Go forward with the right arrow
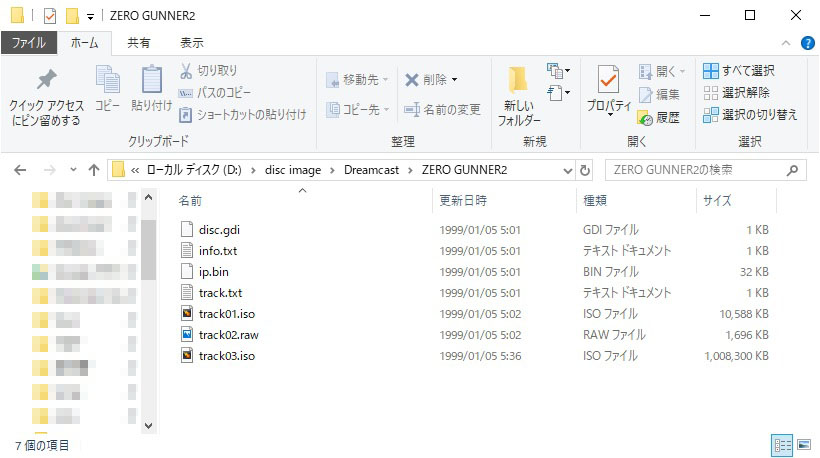The image size is (820, 458). [x=50, y=170]
